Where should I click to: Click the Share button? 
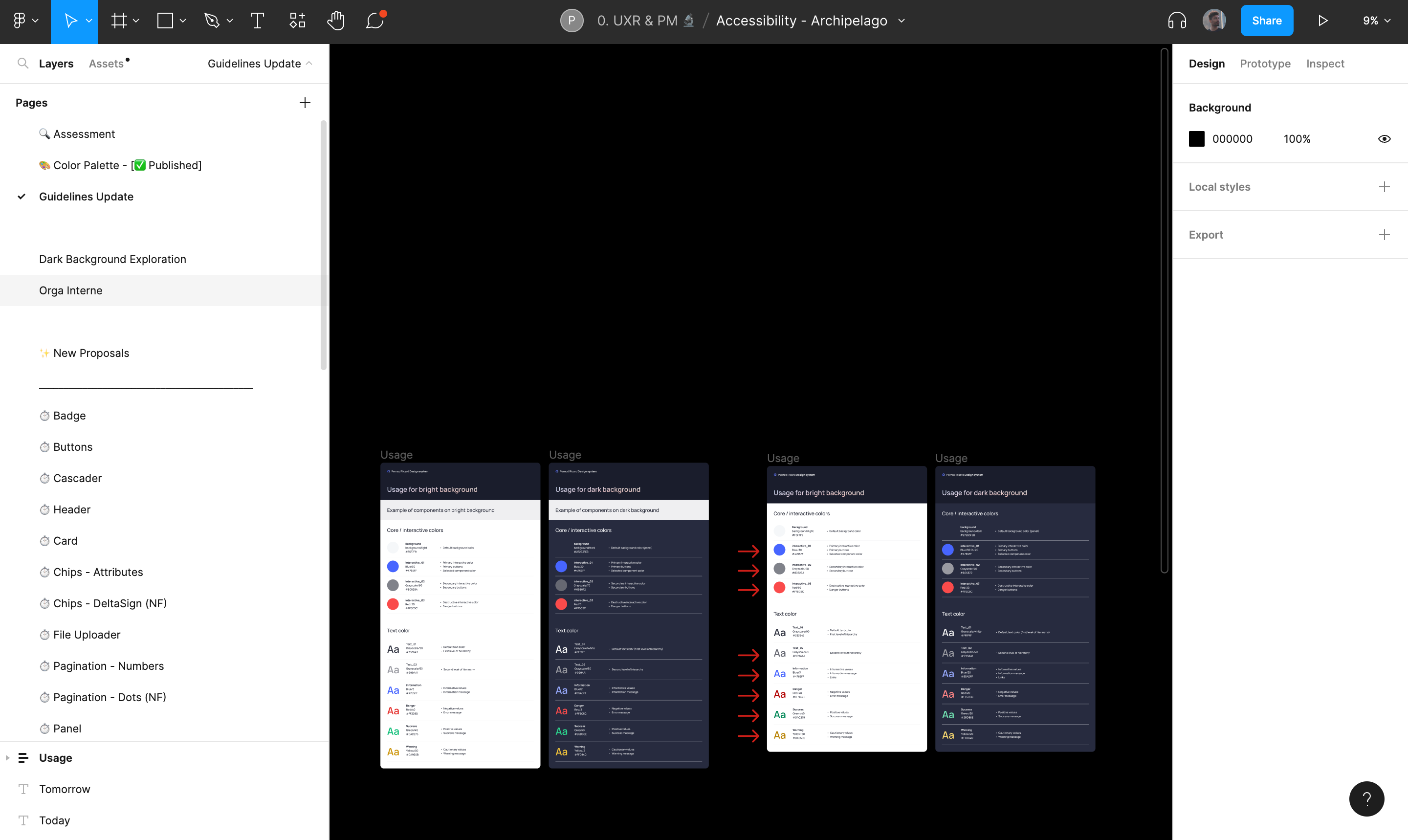[1266, 21]
